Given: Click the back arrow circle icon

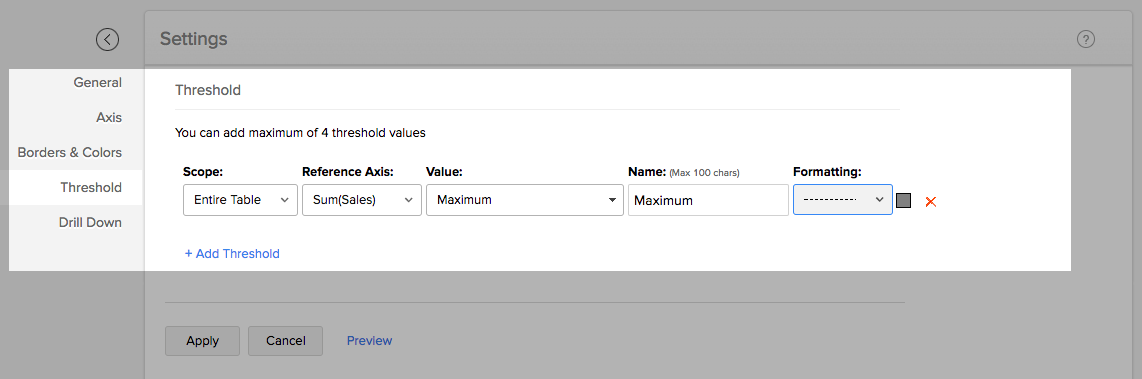Looking at the screenshot, I should pos(108,39).
